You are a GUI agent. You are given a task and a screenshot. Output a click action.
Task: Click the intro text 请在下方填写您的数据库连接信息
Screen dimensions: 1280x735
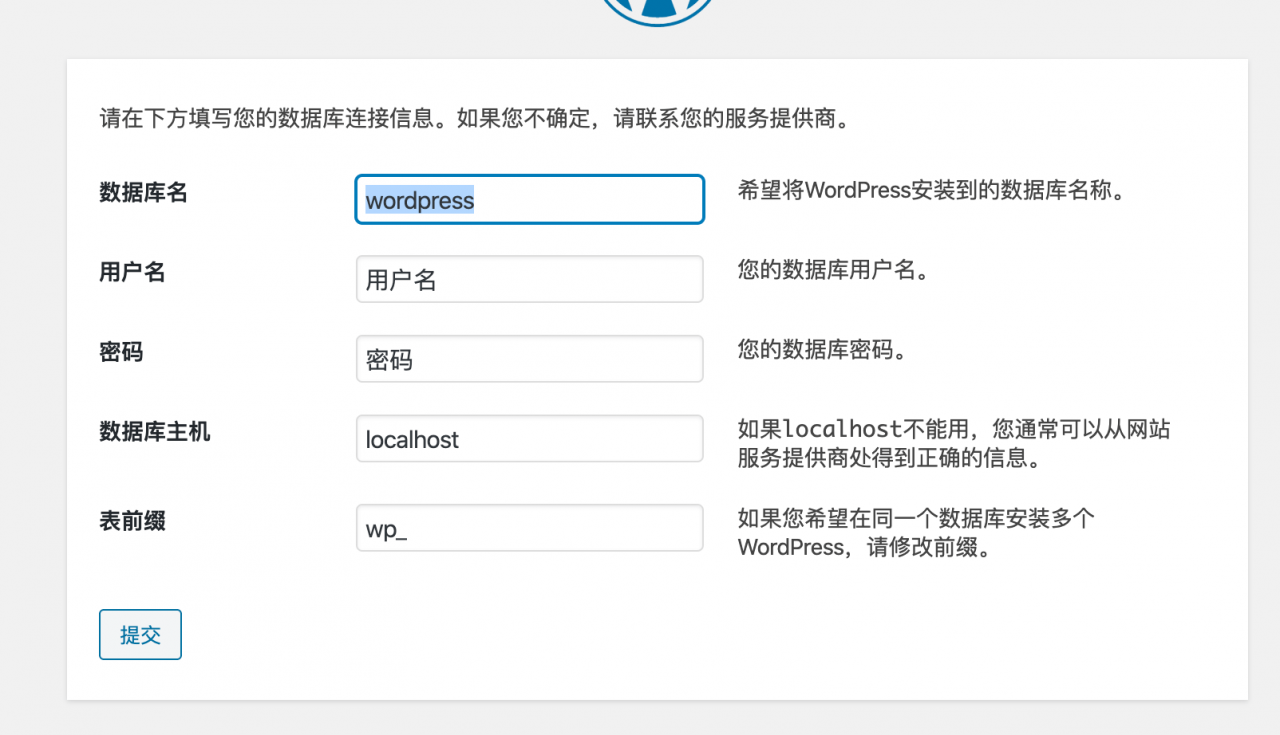pyautogui.click(x=268, y=119)
